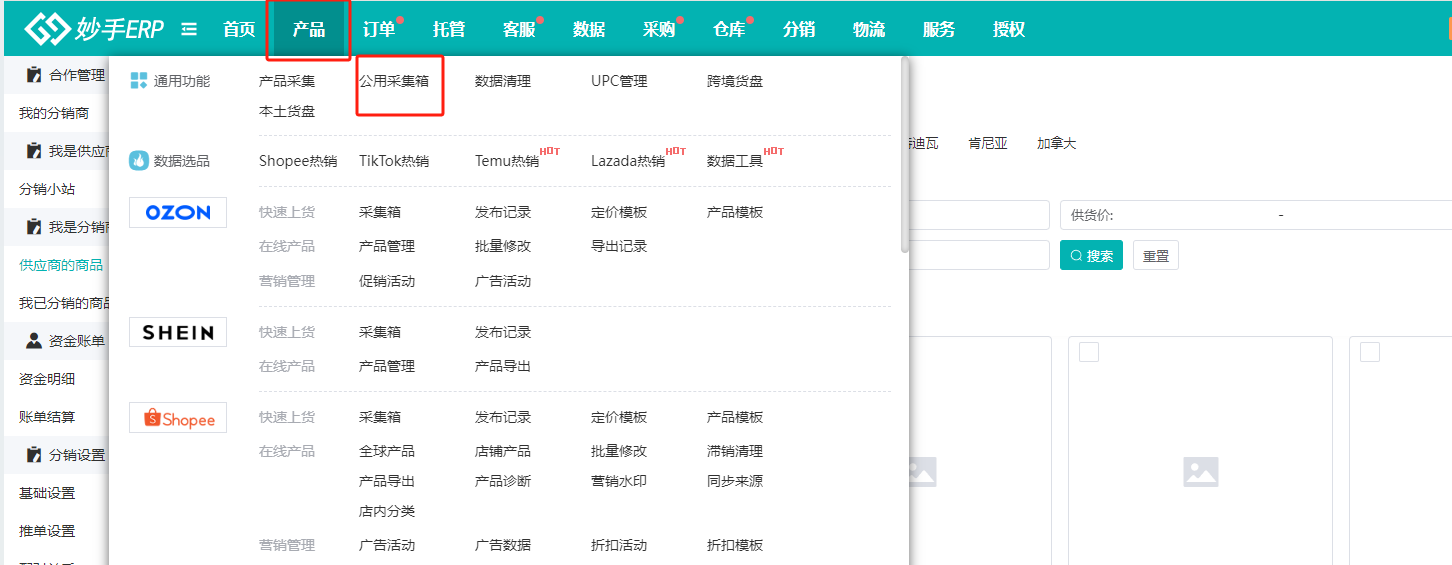The width and height of the screenshot is (1452, 565).
Task: Click the 妙手ERP logo
Action: [95, 29]
